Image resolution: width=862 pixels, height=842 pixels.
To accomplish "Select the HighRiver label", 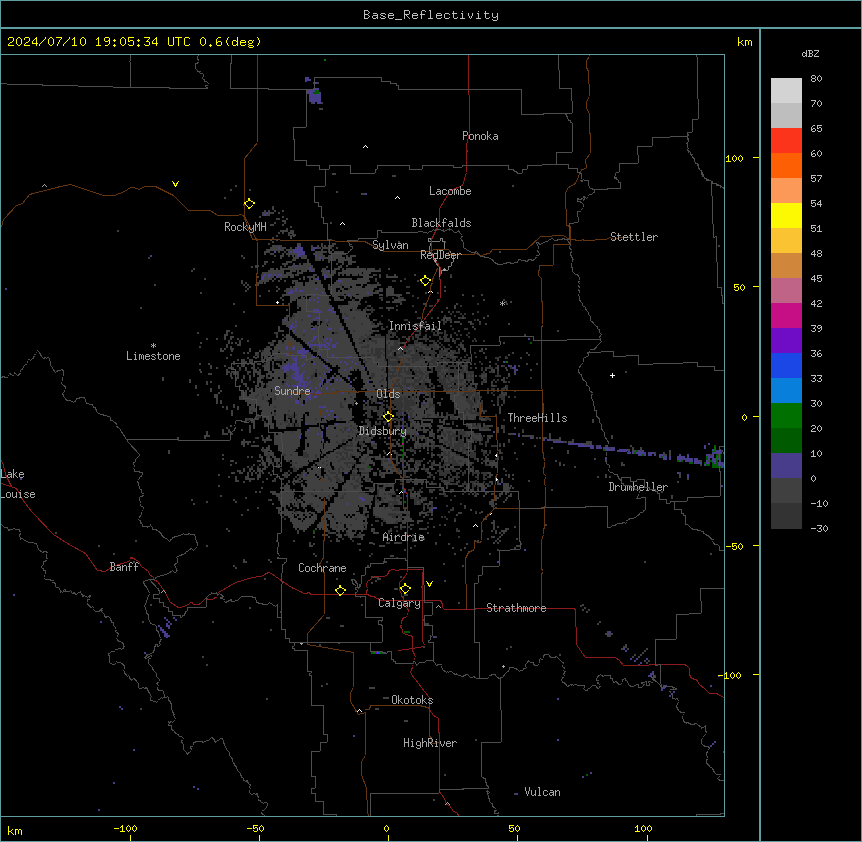I will [430, 743].
